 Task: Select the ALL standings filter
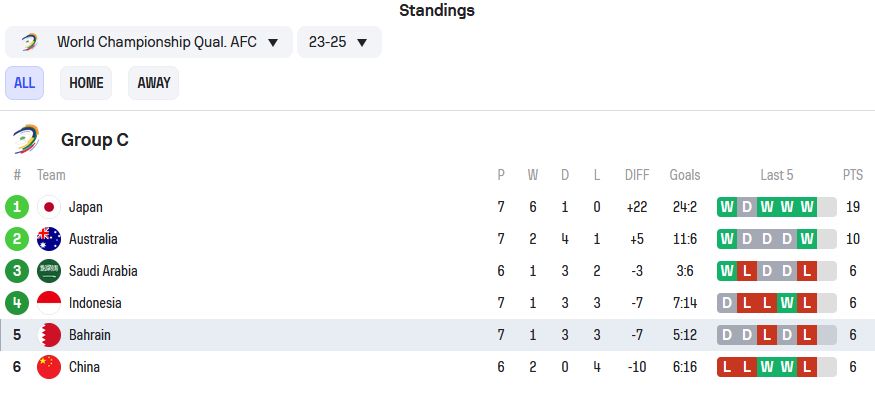25,83
